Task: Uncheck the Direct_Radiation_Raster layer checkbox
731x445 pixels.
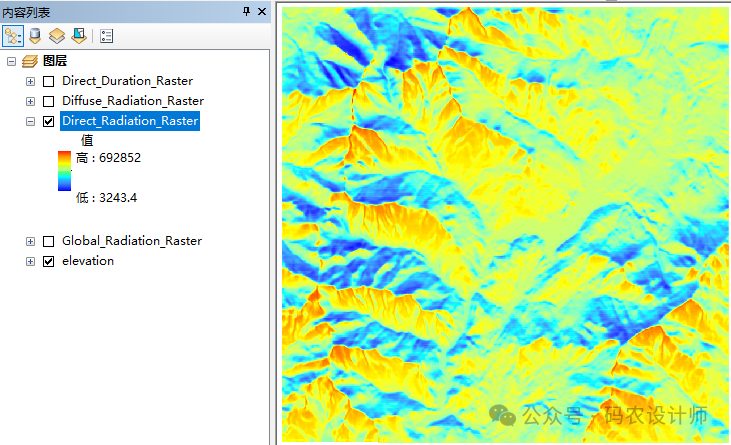Action: click(48, 121)
